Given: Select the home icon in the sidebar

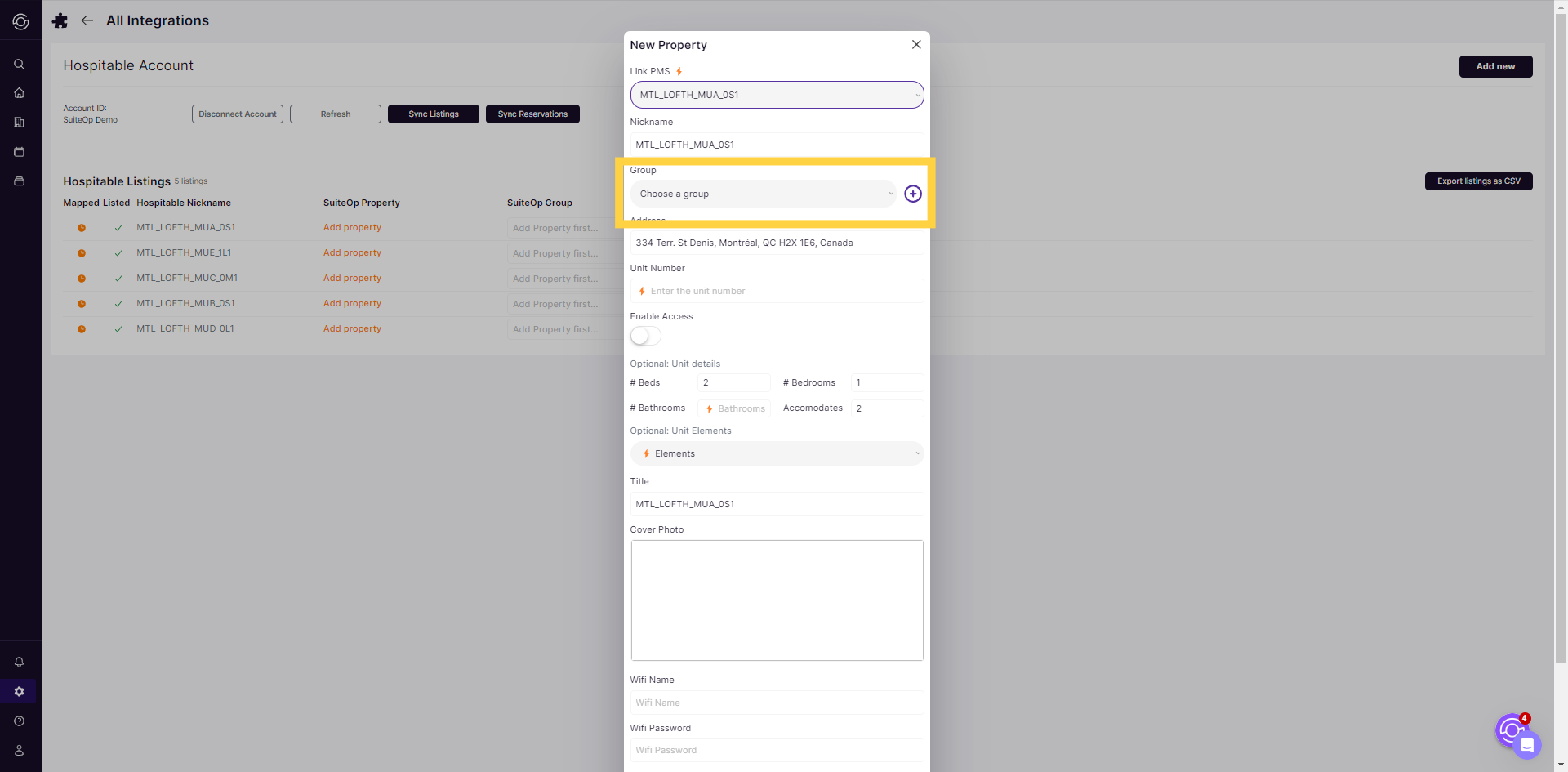Looking at the screenshot, I should tap(20, 92).
